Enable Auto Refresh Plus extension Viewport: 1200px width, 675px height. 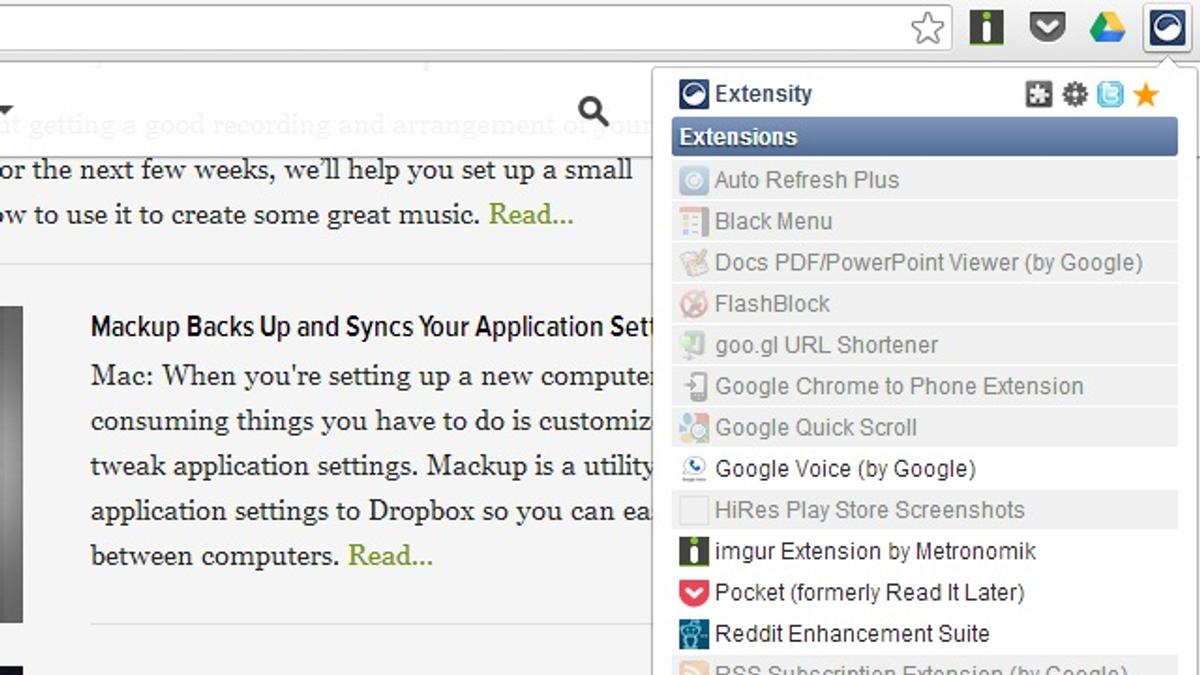924,180
